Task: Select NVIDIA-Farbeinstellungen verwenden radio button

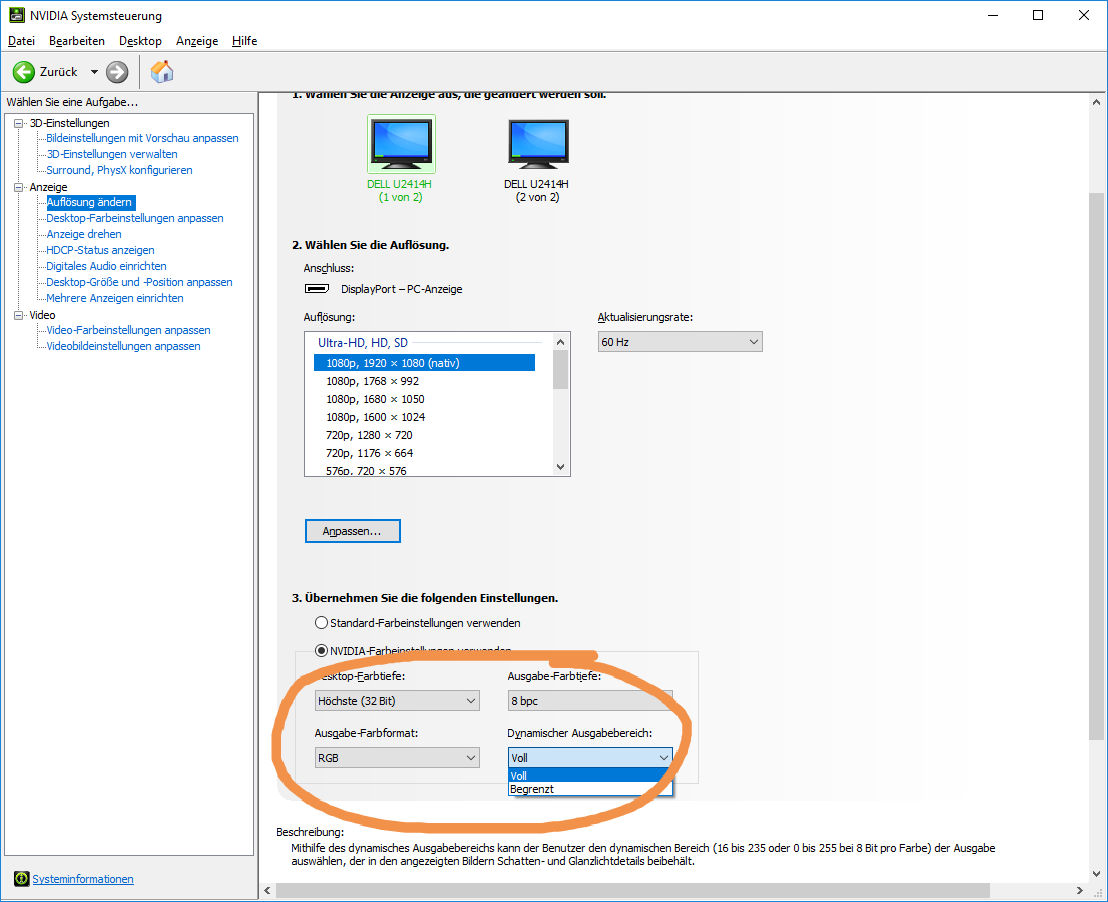Action: pos(322,650)
